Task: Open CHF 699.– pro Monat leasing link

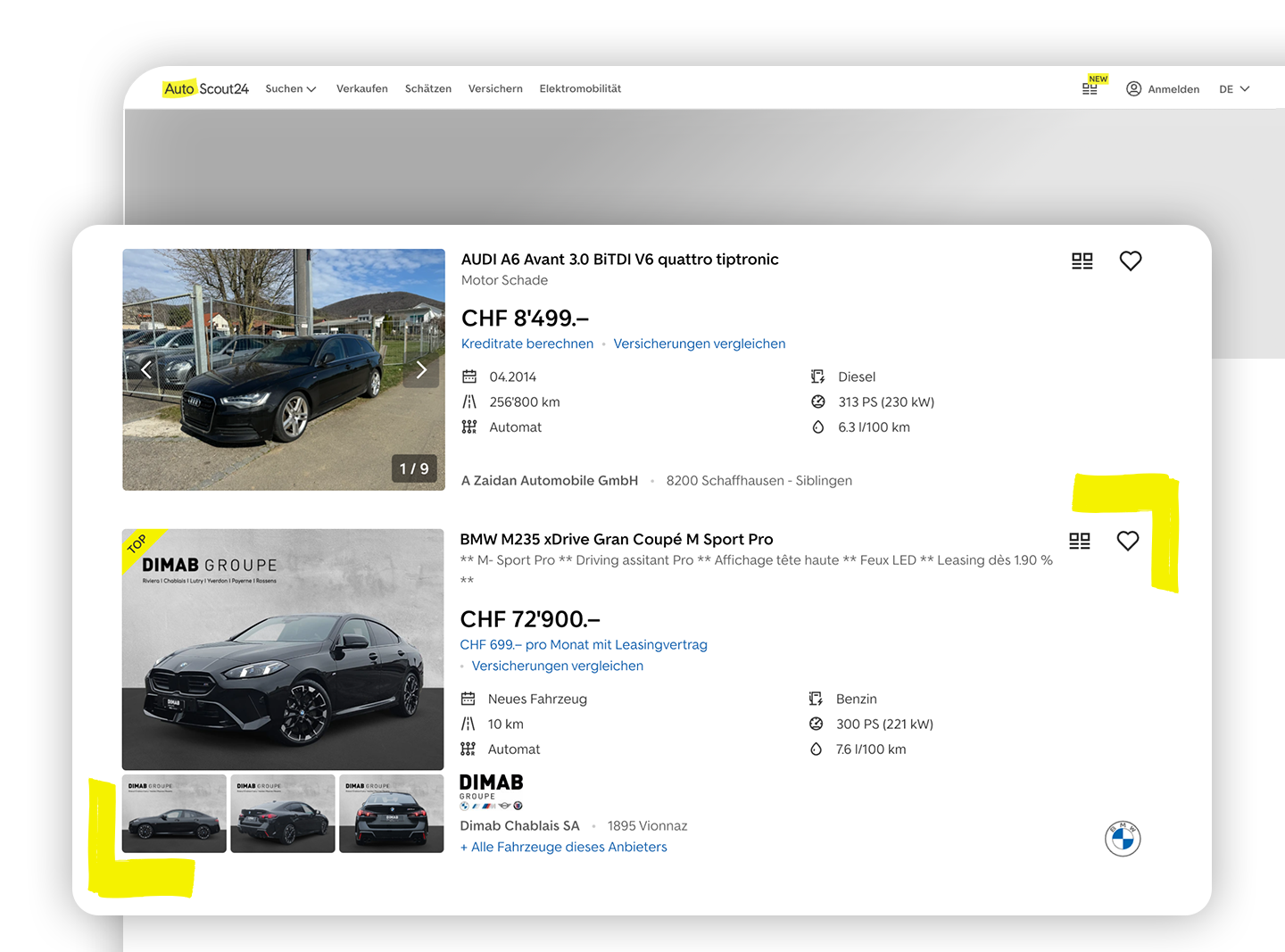Action: pos(583,644)
